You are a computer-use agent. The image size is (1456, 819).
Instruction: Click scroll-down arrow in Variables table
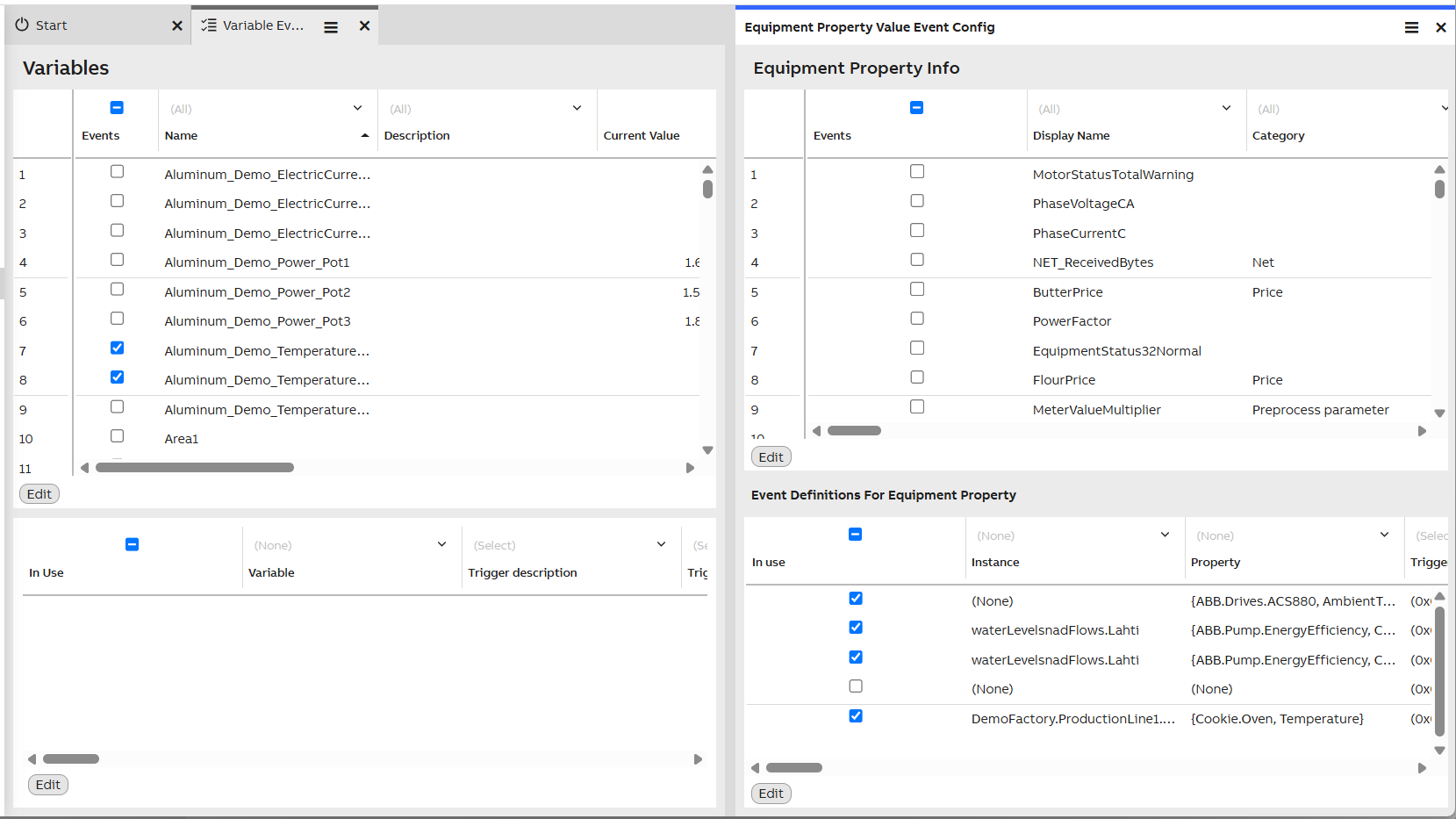(x=707, y=450)
